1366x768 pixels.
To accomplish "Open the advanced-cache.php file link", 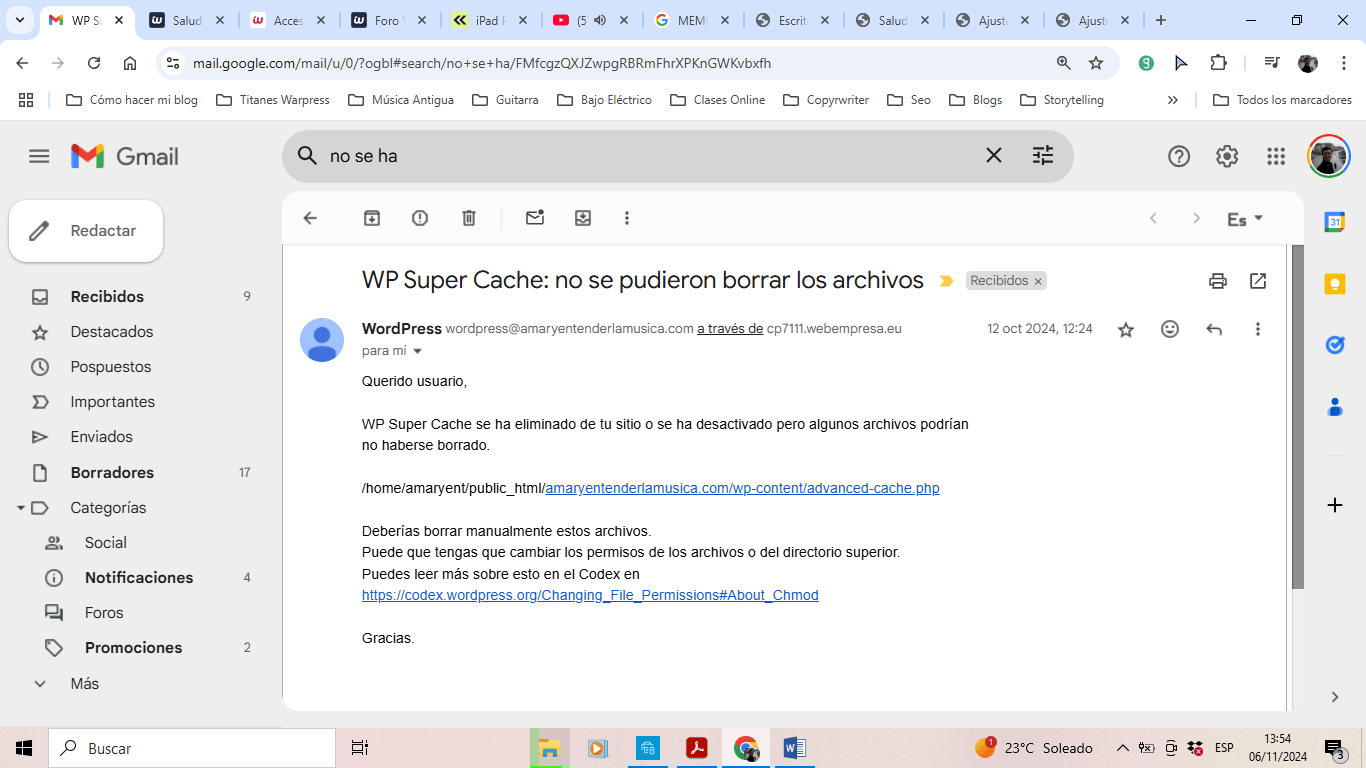I will tap(742, 489).
